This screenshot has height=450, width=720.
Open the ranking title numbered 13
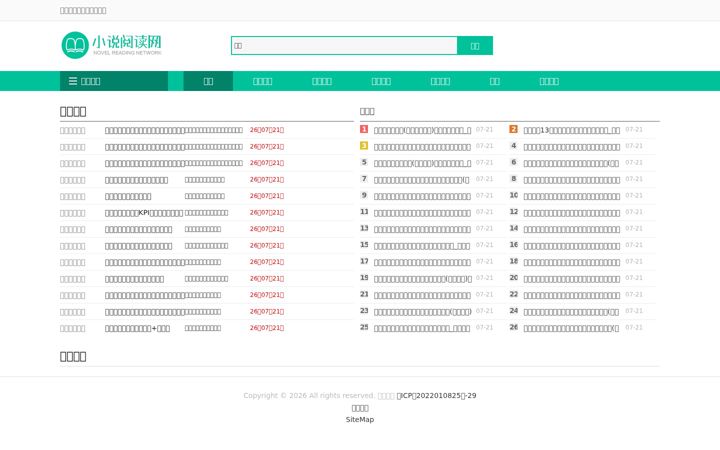point(422,229)
